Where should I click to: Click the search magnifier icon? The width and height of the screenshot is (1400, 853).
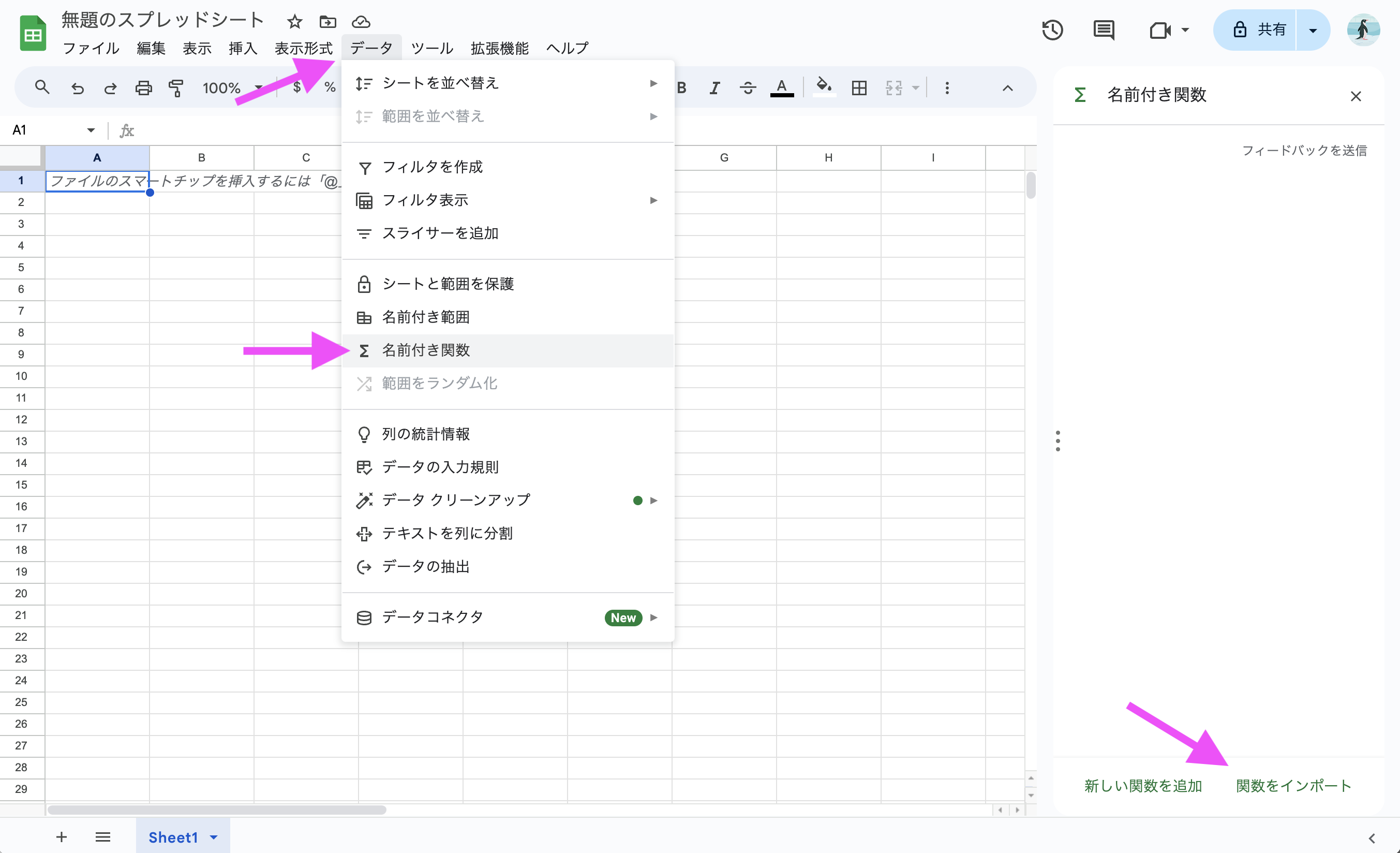42,87
